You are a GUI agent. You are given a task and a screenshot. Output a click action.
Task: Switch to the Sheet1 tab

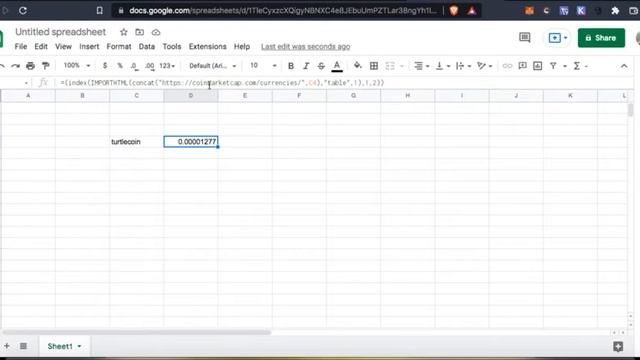60,346
